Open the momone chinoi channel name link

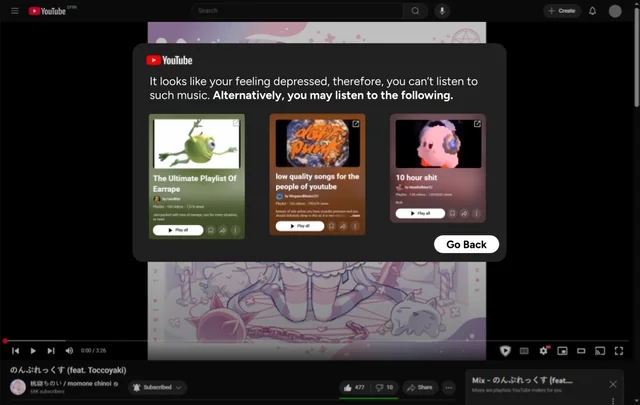point(71,383)
